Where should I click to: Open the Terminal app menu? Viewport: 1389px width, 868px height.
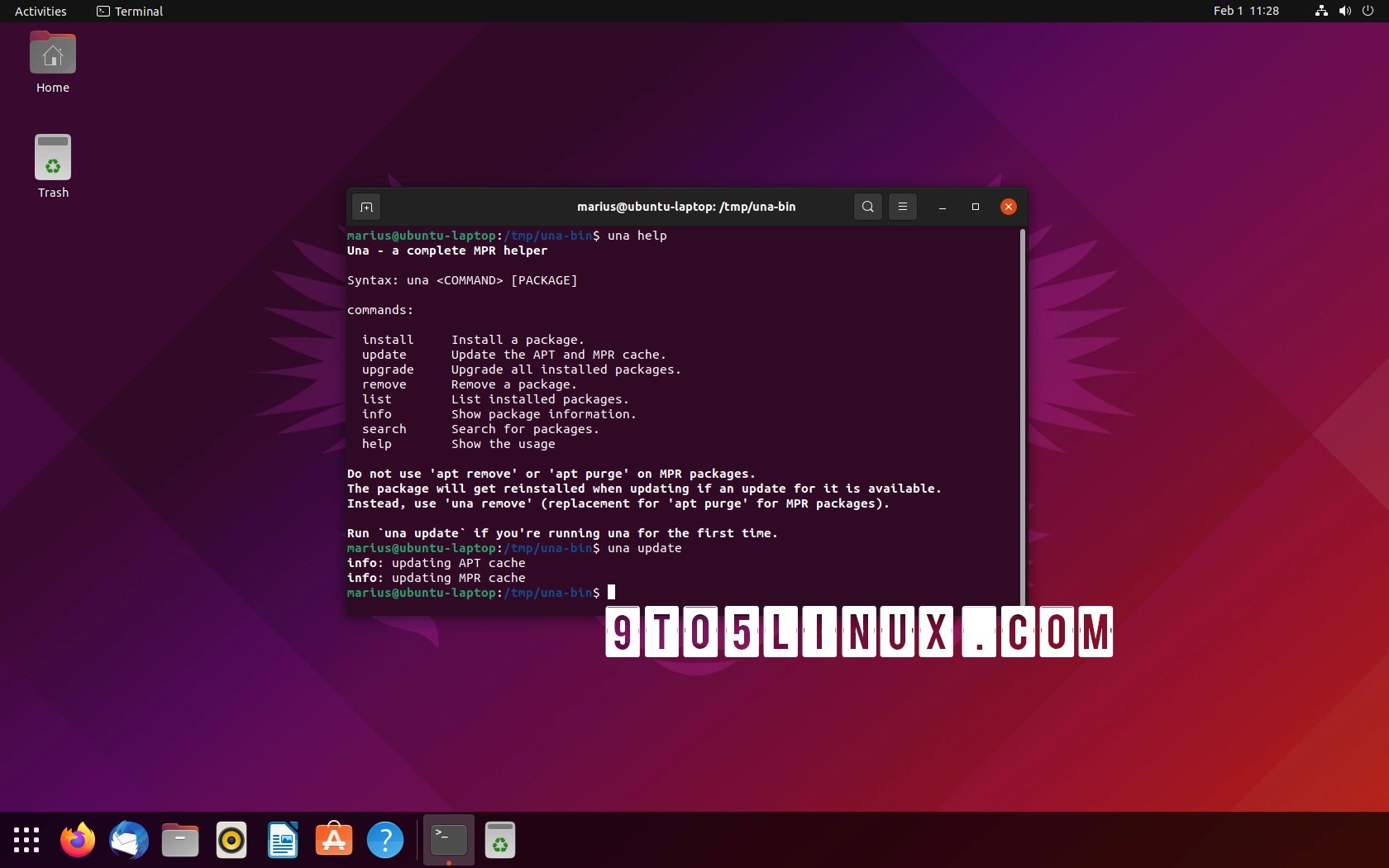(129, 12)
